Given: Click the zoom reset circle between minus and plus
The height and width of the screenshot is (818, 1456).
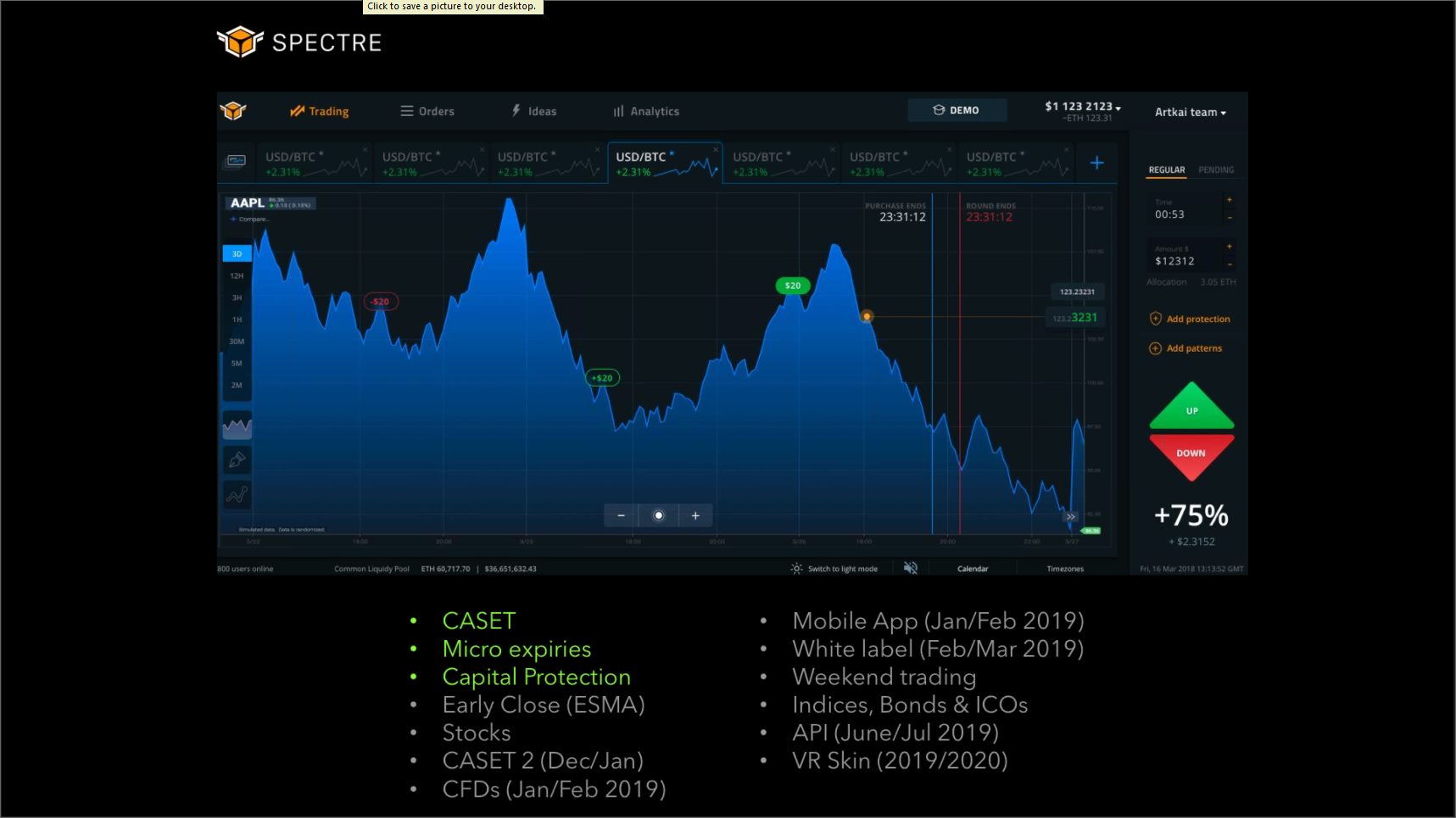Looking at the screenshot, I should [x=659, y=515].
